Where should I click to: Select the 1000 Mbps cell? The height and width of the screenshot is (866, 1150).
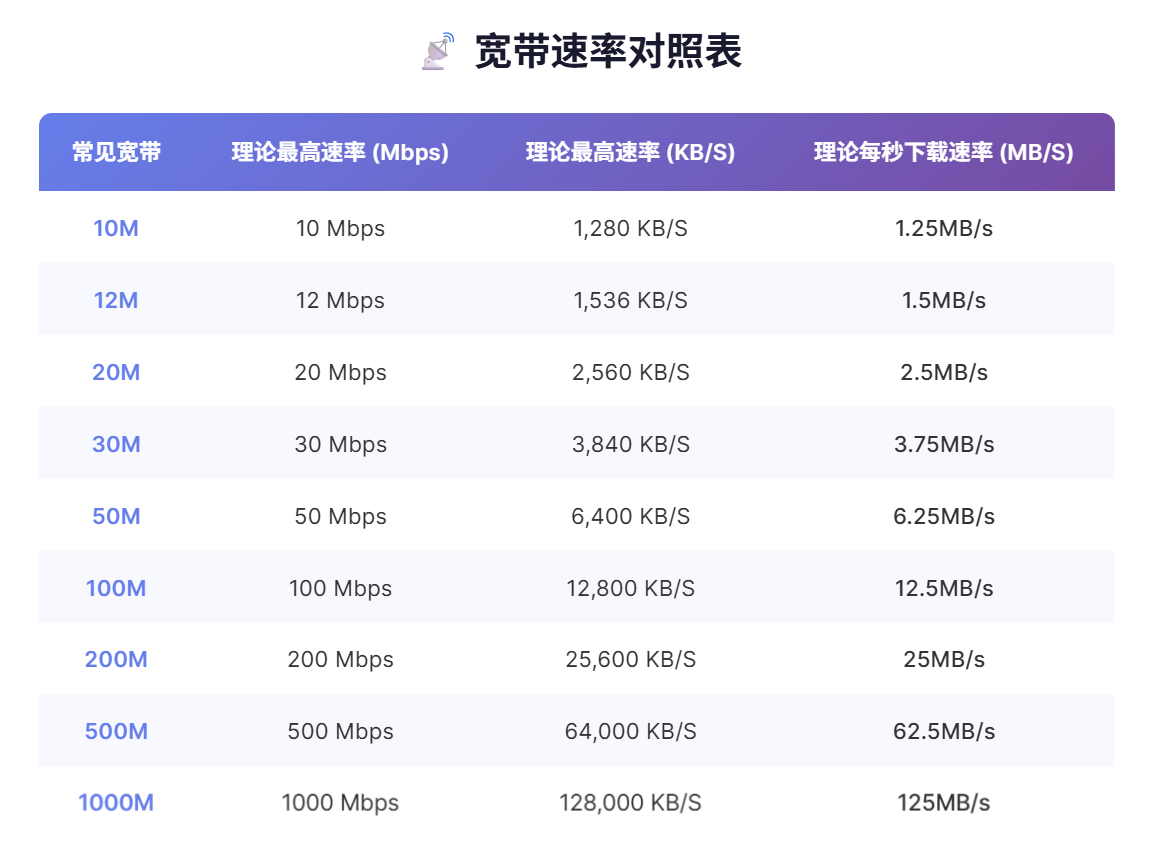point(340,802)
